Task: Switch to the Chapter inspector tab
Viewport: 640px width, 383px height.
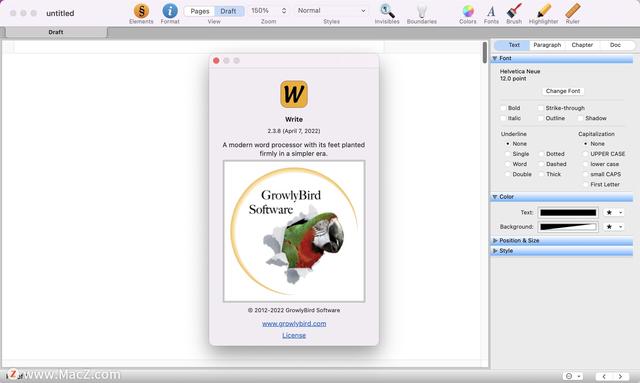Action: point(582,45)
